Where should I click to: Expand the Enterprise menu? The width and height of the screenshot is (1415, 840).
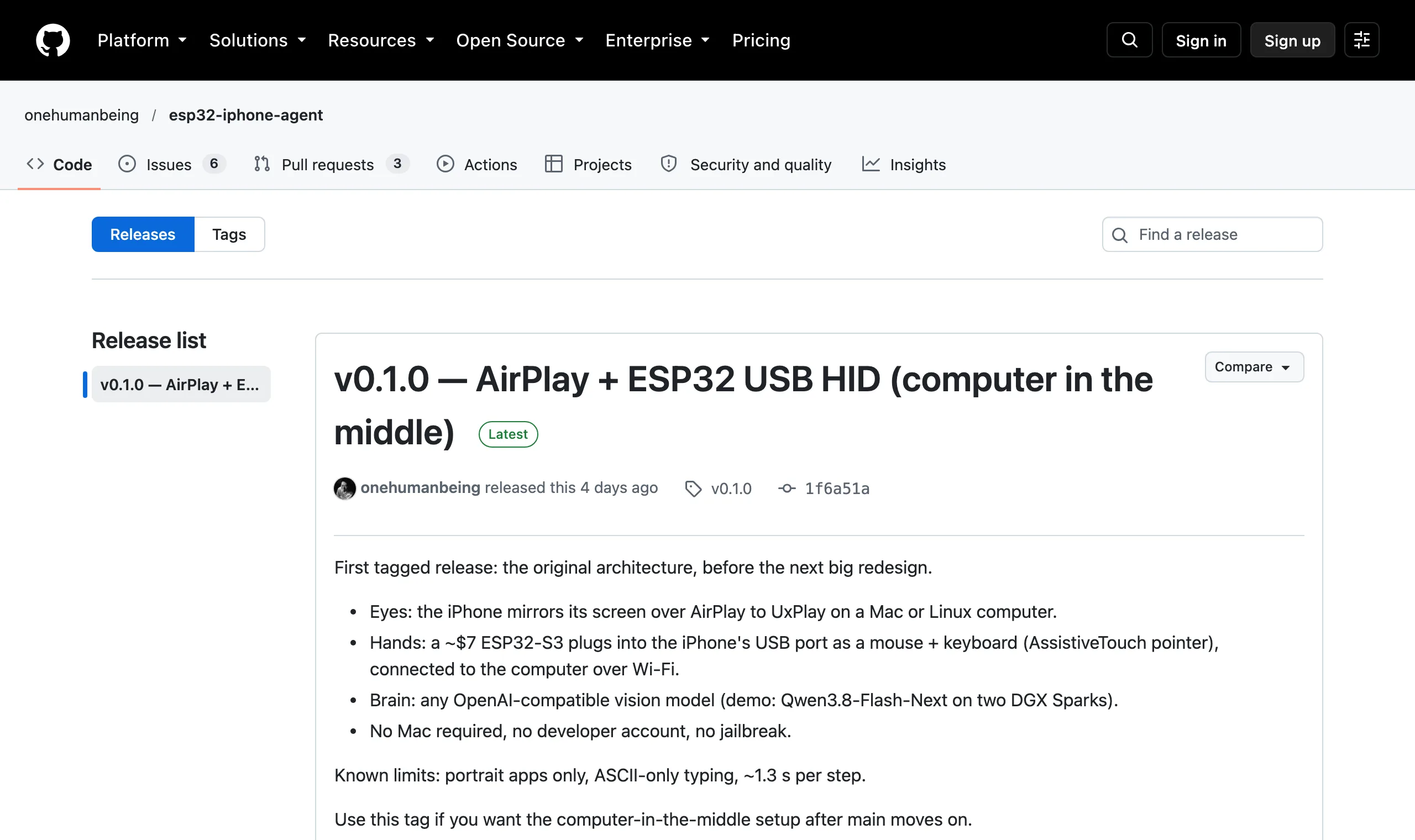pos(658,40)
